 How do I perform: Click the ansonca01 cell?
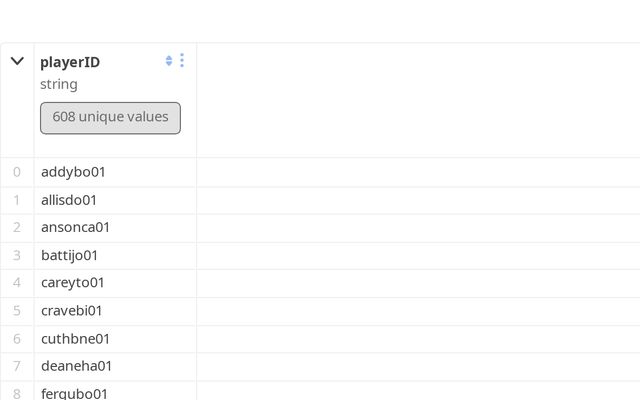coord(75,227)
